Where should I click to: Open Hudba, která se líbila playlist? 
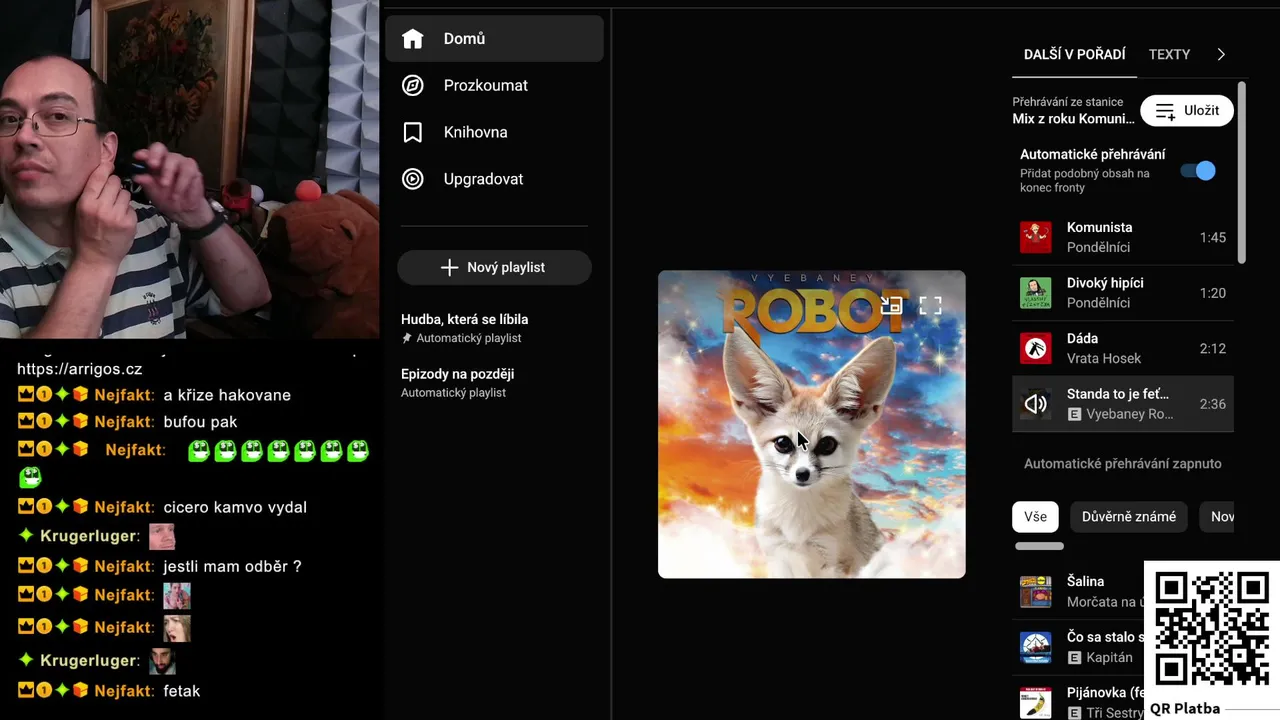(464, 328)
